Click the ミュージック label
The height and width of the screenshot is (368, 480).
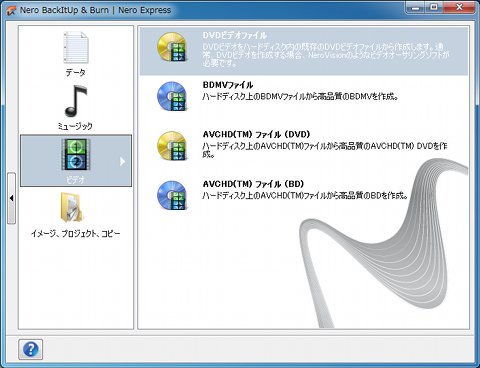[75, 126]
